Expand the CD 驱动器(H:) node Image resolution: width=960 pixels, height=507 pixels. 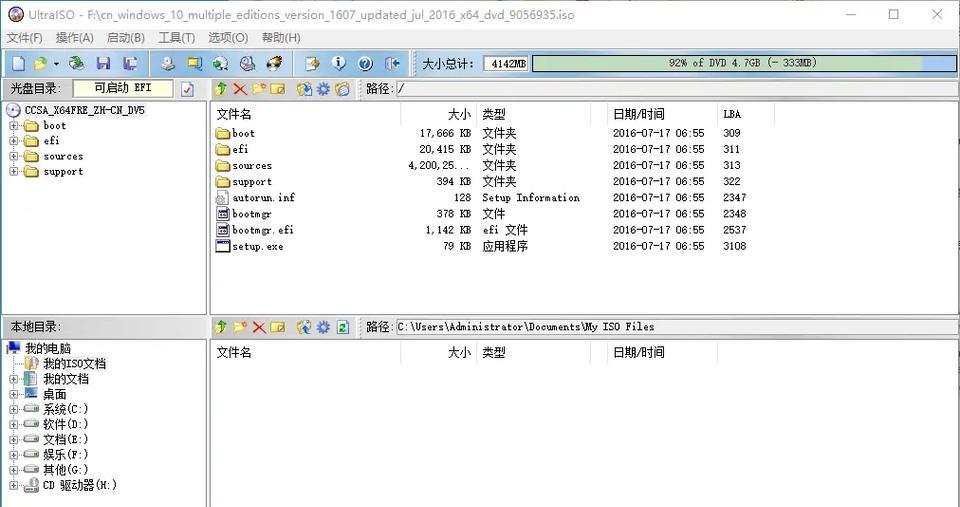(13, 486)
